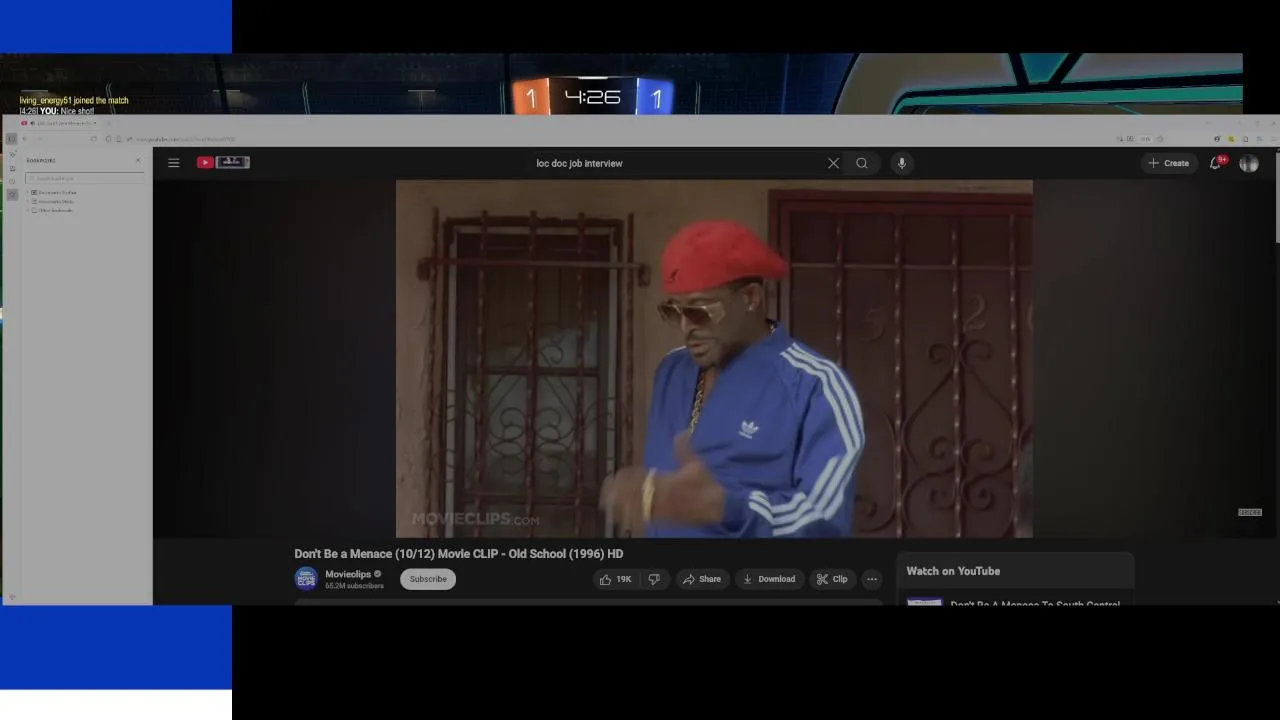The width and height of the screenshot is (1280, 720).
Task: Subscribe to Movieclips channel
Action: pyautogui.click(x=428, y=579)
